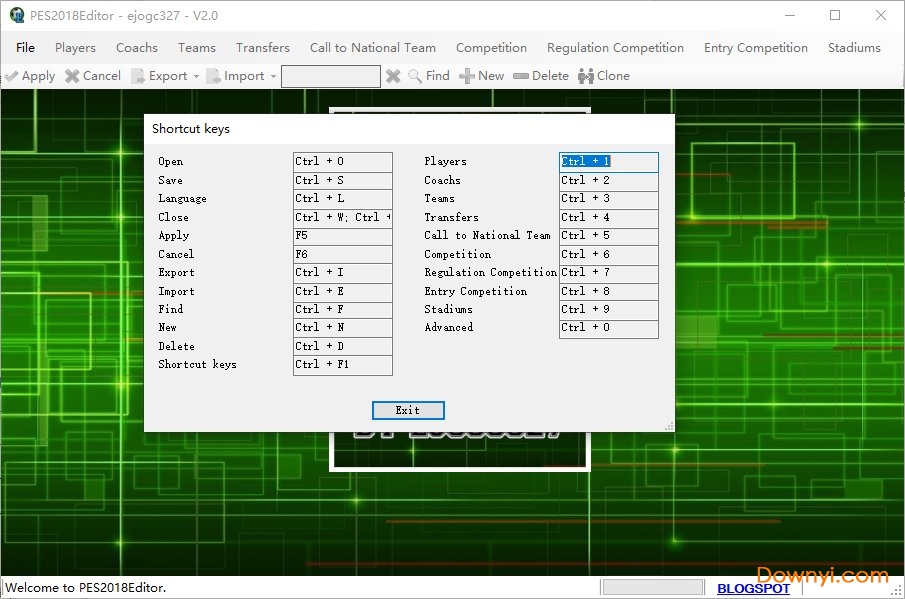This screenshot has width=905, height=599.
Task: Click the Find magnifier icon
Action: [x=415, y=76]
